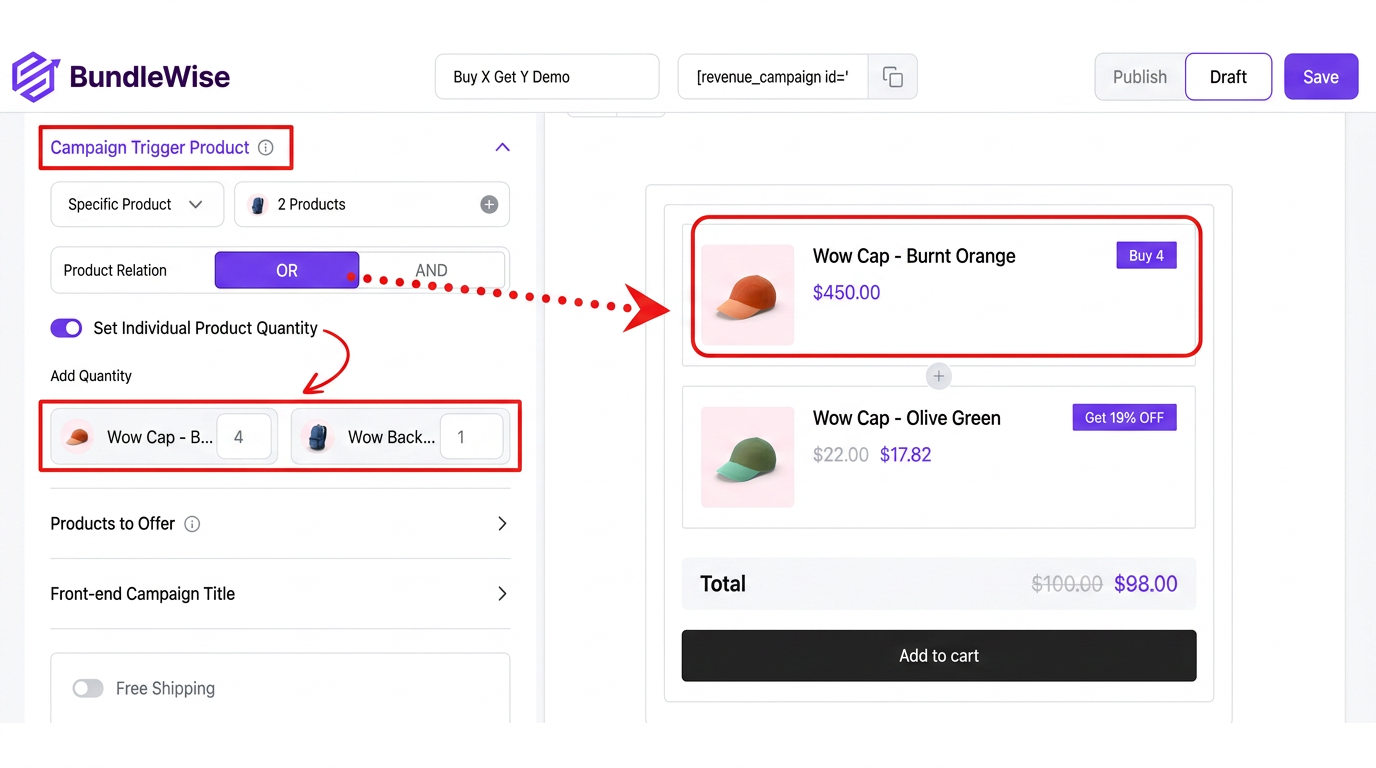Click the Olive Green cap thumbnail
Viewport: 1376px width, 768px height.
748,457
